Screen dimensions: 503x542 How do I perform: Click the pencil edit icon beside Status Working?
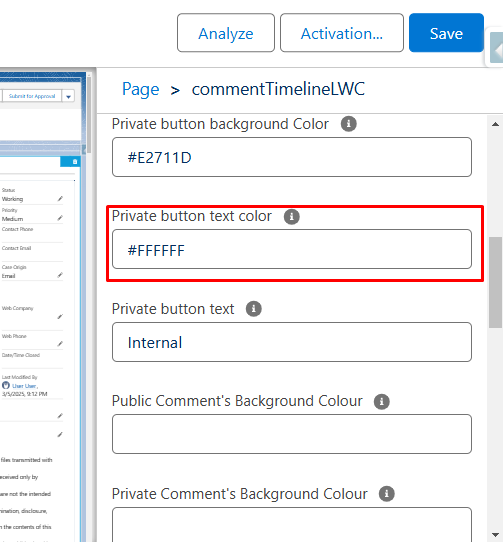click(x=60, y=198)
